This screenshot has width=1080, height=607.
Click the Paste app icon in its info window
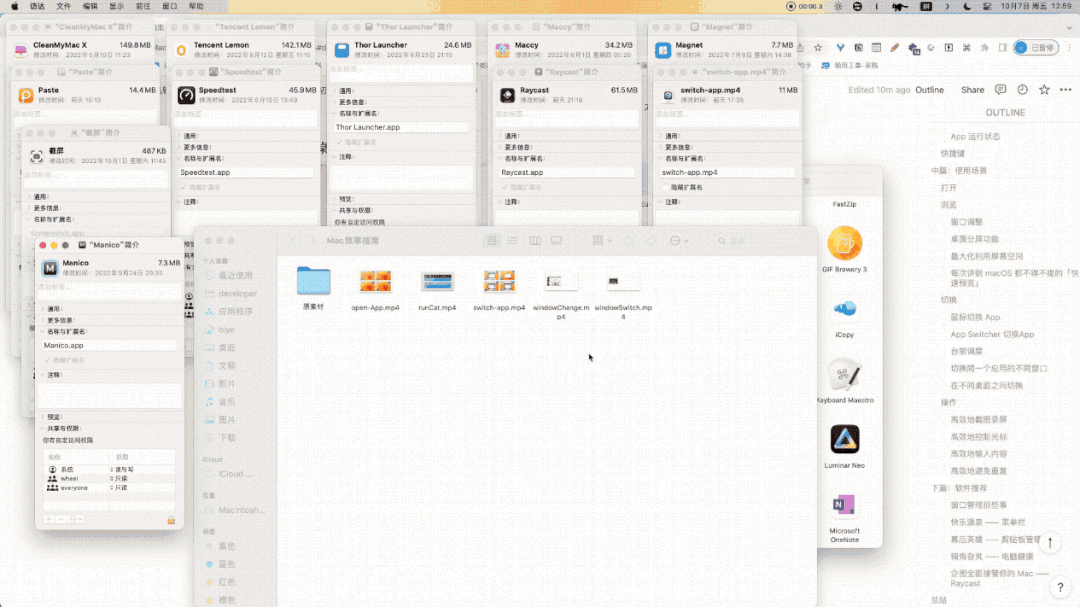coord(25,95)
